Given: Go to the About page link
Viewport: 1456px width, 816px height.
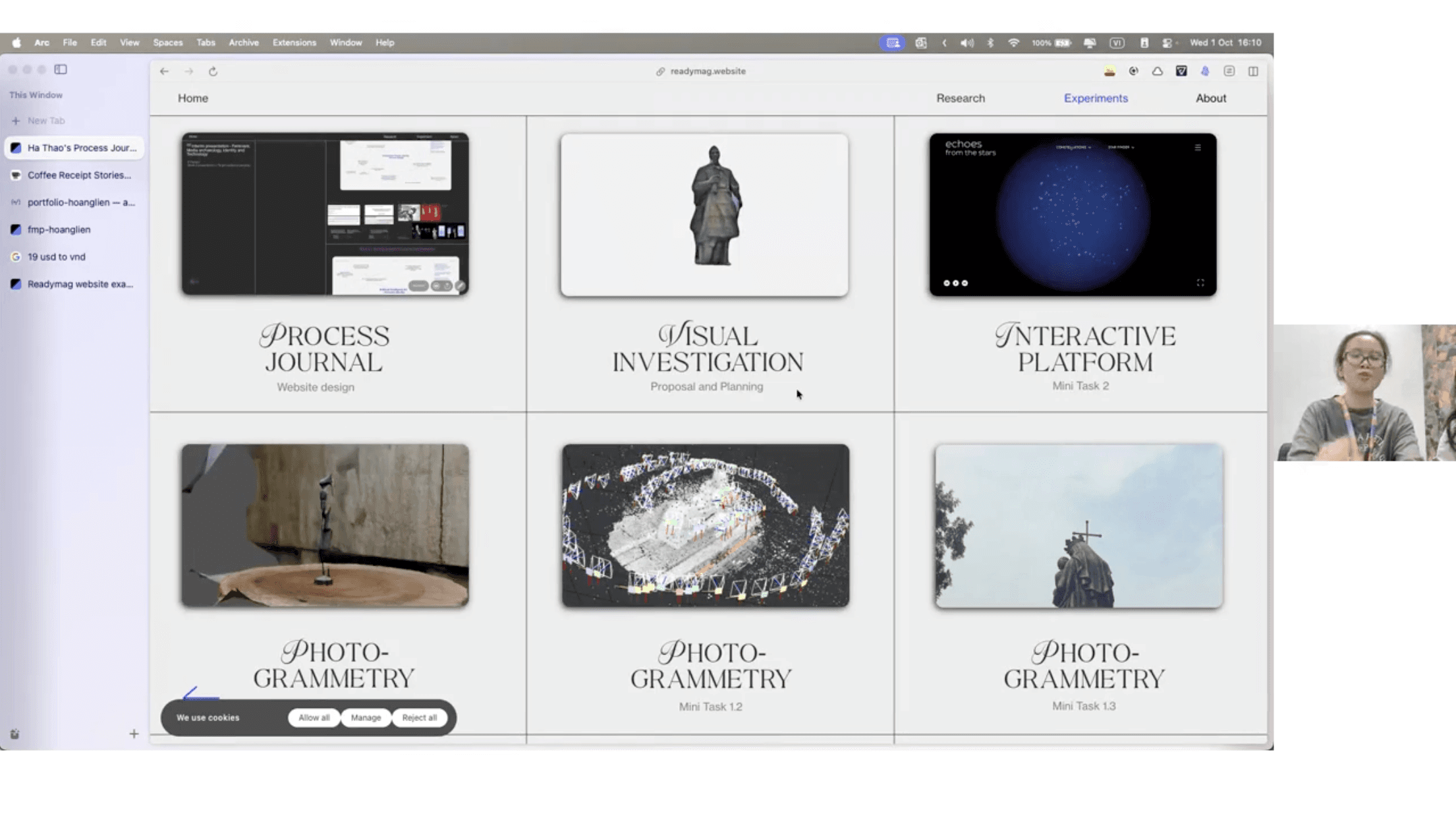Looking at the screenshot, I should click(1210, 98).
